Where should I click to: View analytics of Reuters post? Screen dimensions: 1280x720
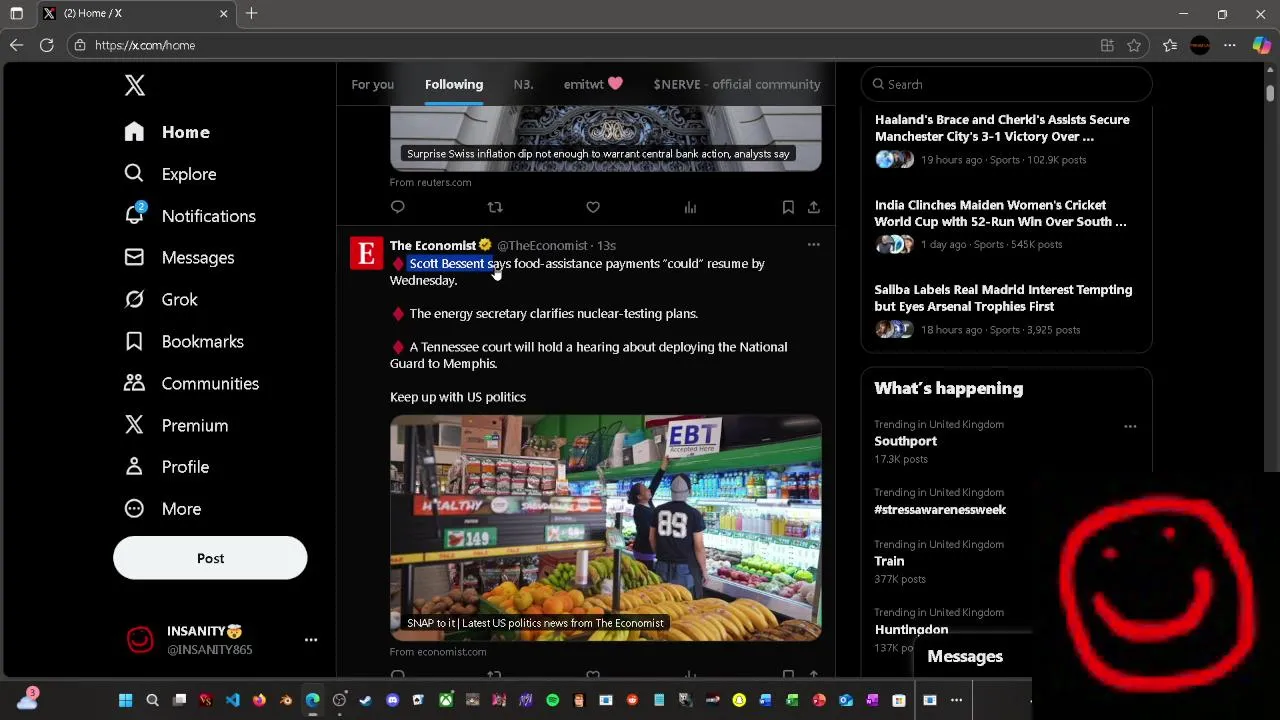tap(690, 207)
